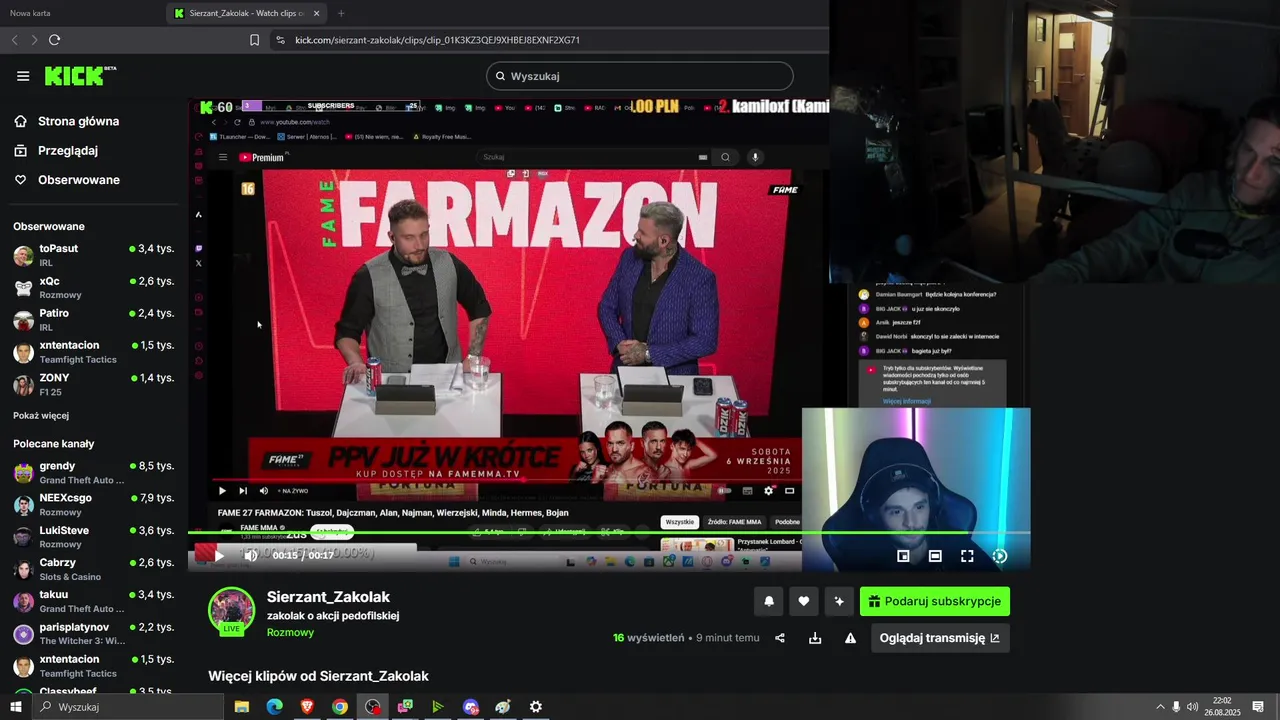Open the Cabrzy Slots & Casino channel
This screenshot has height=720, width=1280.
[x=93, y=569]
